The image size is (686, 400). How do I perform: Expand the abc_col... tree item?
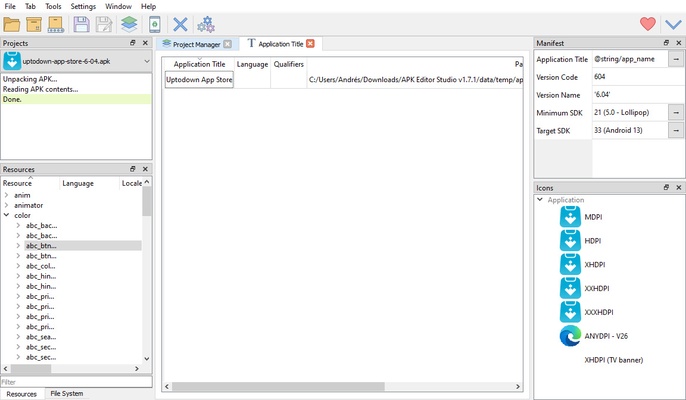click(x=18, y=266)
